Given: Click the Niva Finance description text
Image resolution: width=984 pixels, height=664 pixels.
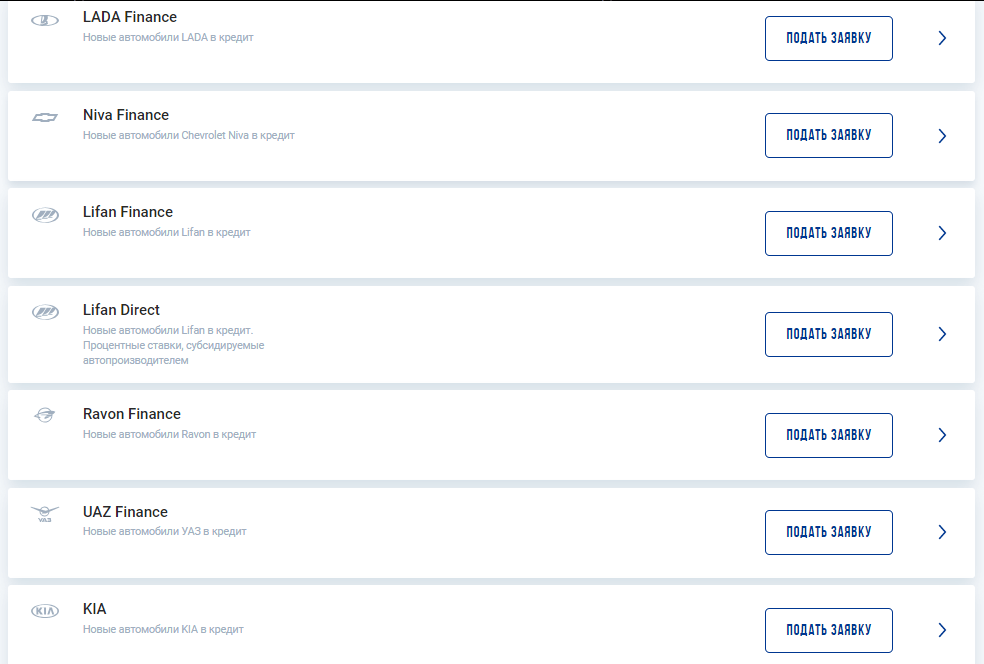Looking at the screenshot, I should click(188, 135).
